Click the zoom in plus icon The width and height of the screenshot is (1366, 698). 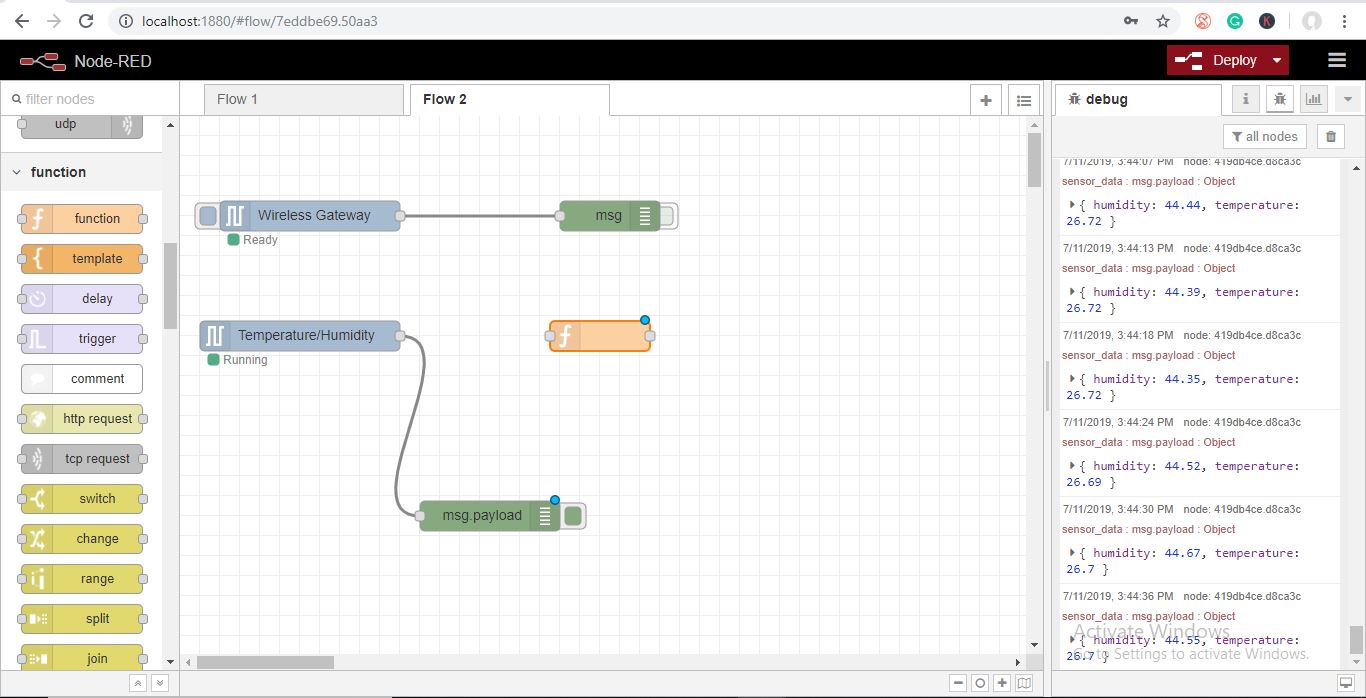point(1002,683)
